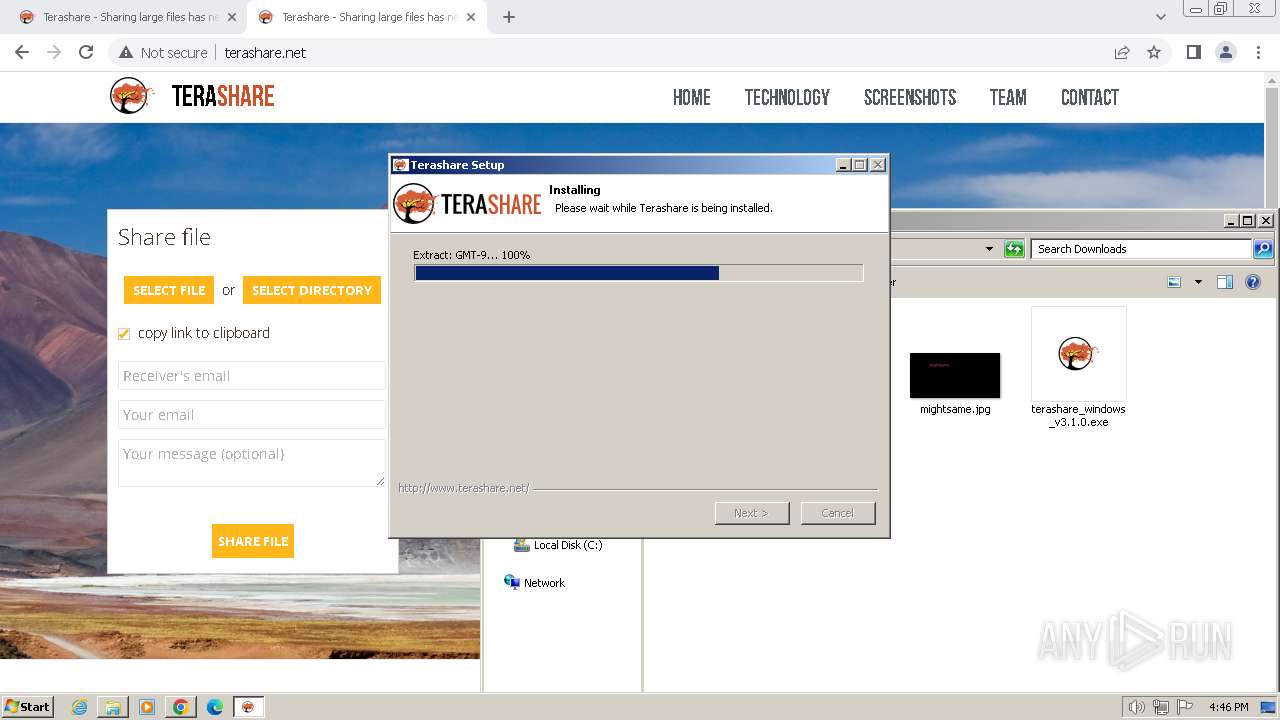
Task: Open the CONTACT section
Action: (x=1090, y=97)
